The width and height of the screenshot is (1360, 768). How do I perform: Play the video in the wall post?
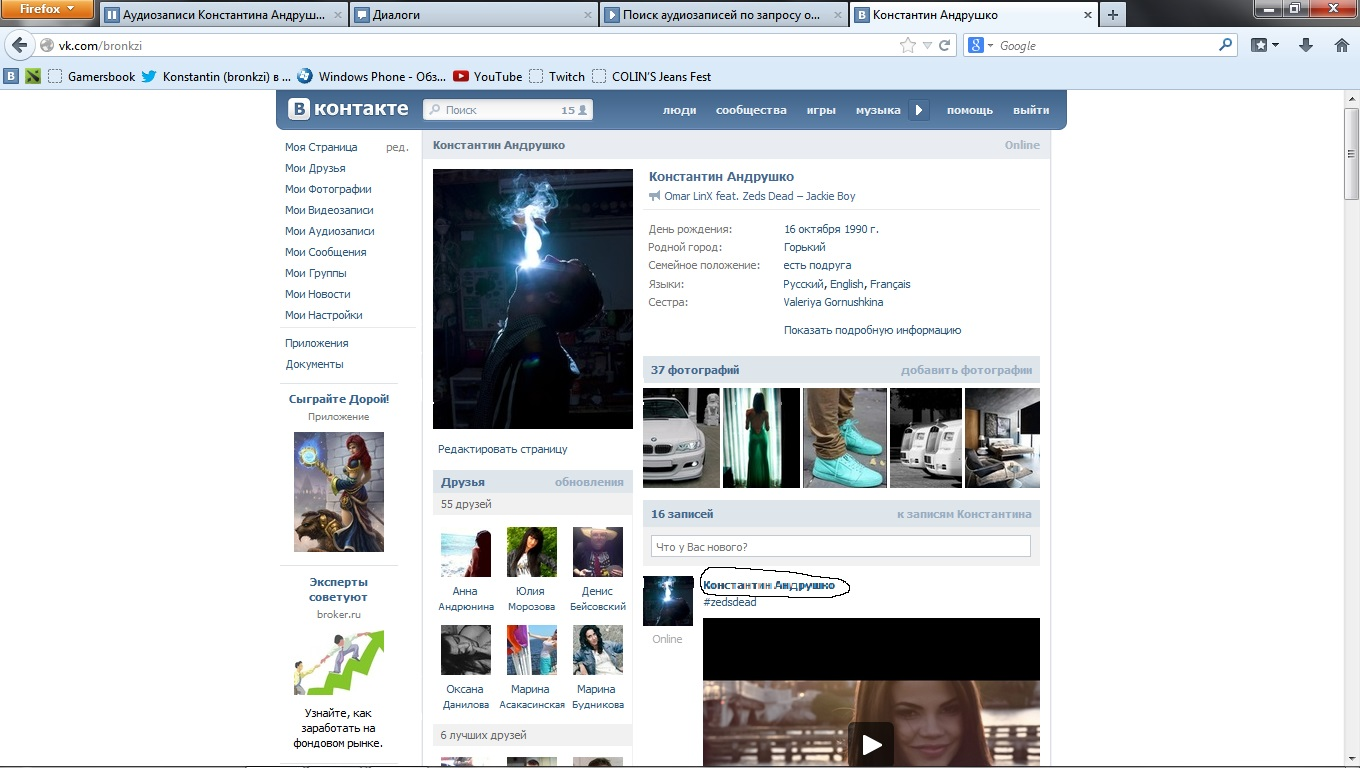tap(871, 744)
